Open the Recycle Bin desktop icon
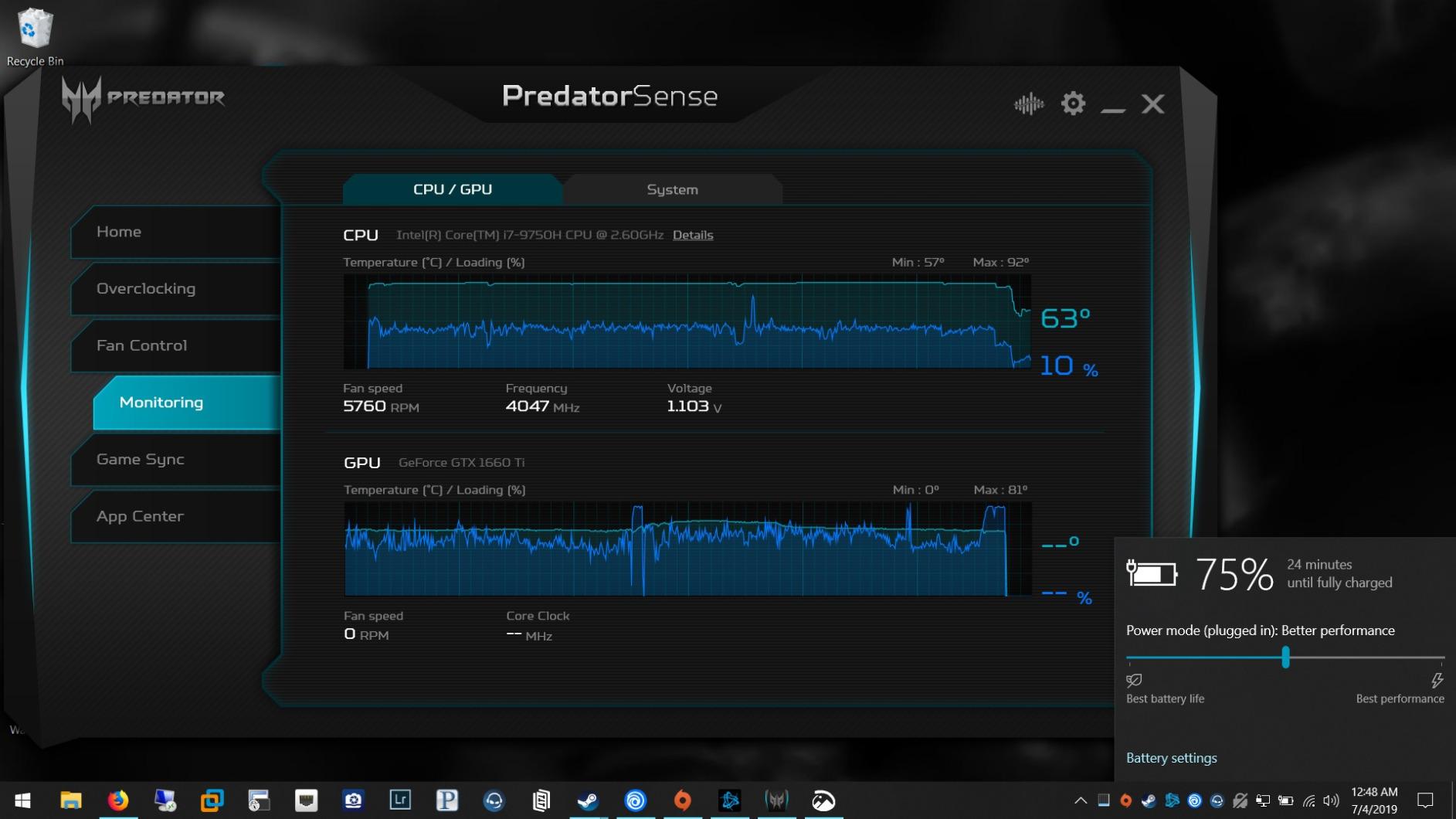This screenshot has height=819, width=1456. coord(35,36)
